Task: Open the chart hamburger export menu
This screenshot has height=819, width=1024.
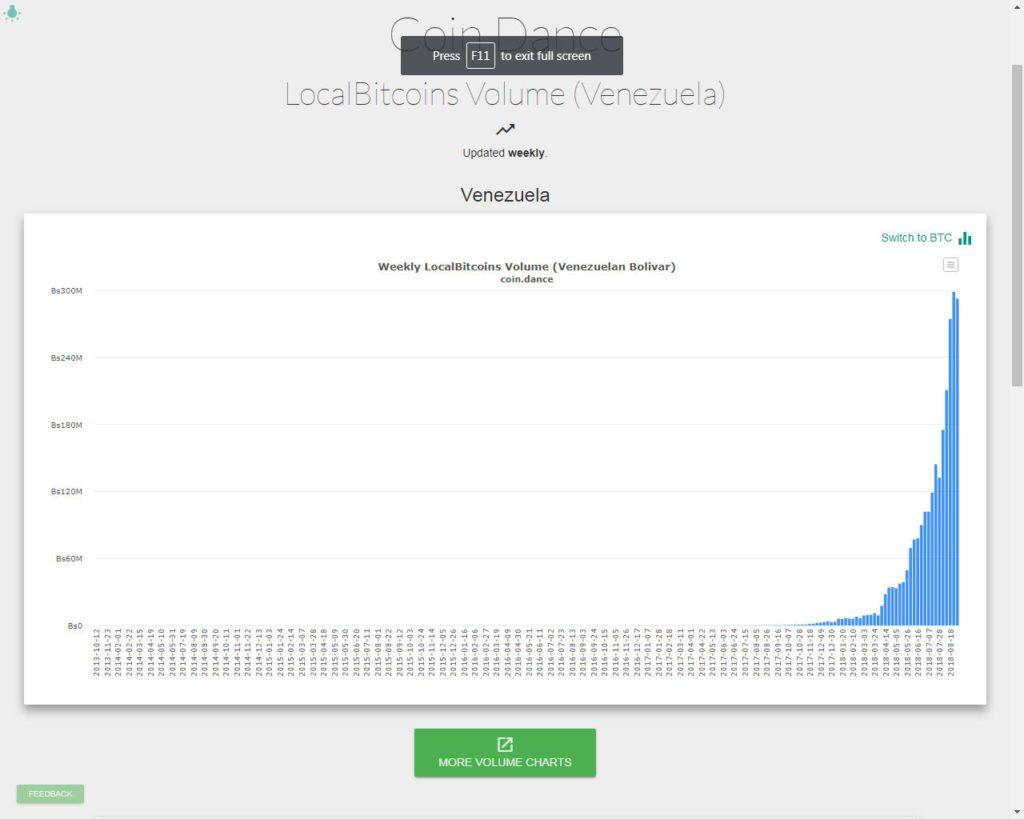Action: pos(950,265)
